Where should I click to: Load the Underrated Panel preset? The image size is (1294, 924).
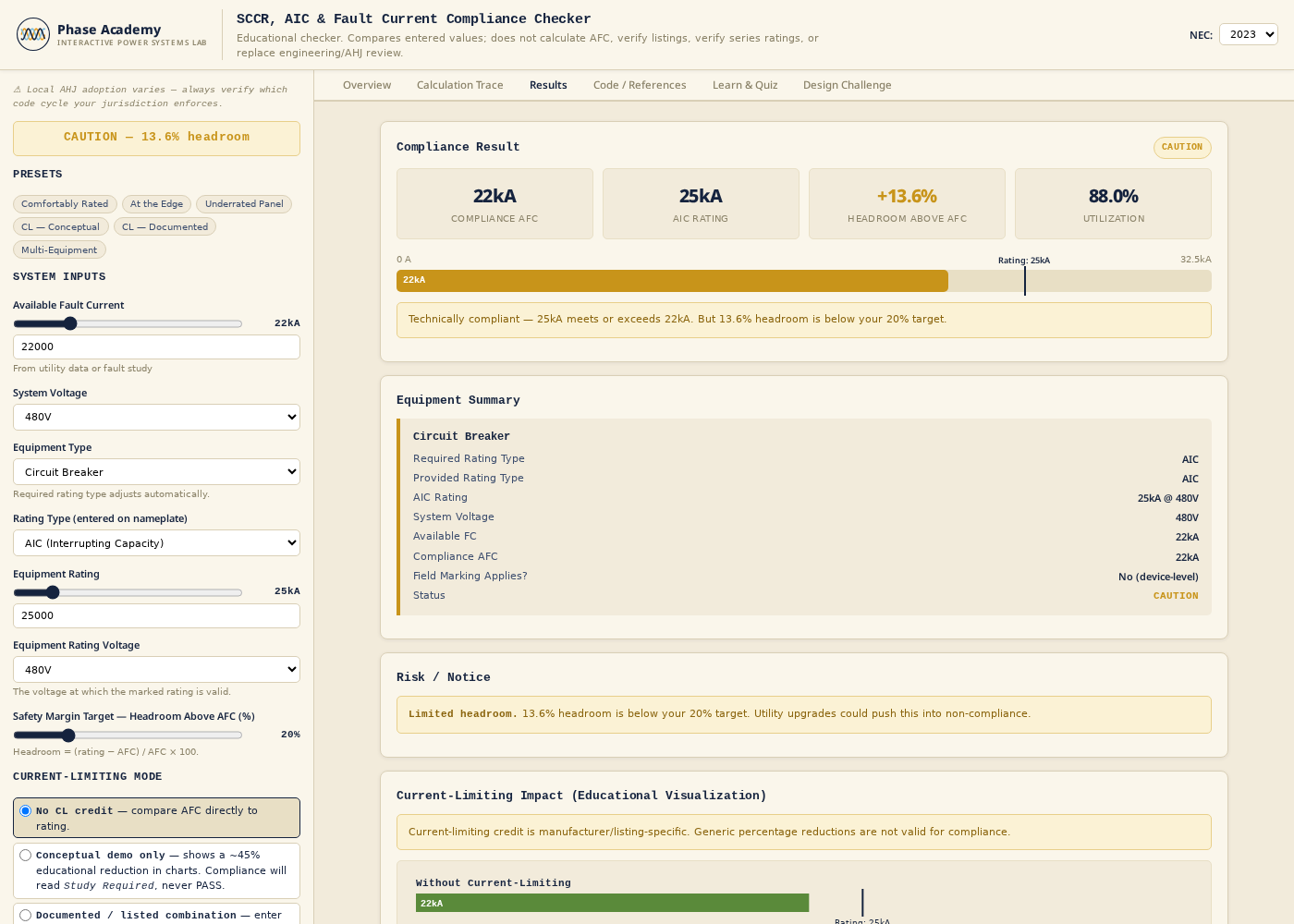pyautogui.click(x=244, y=204)
